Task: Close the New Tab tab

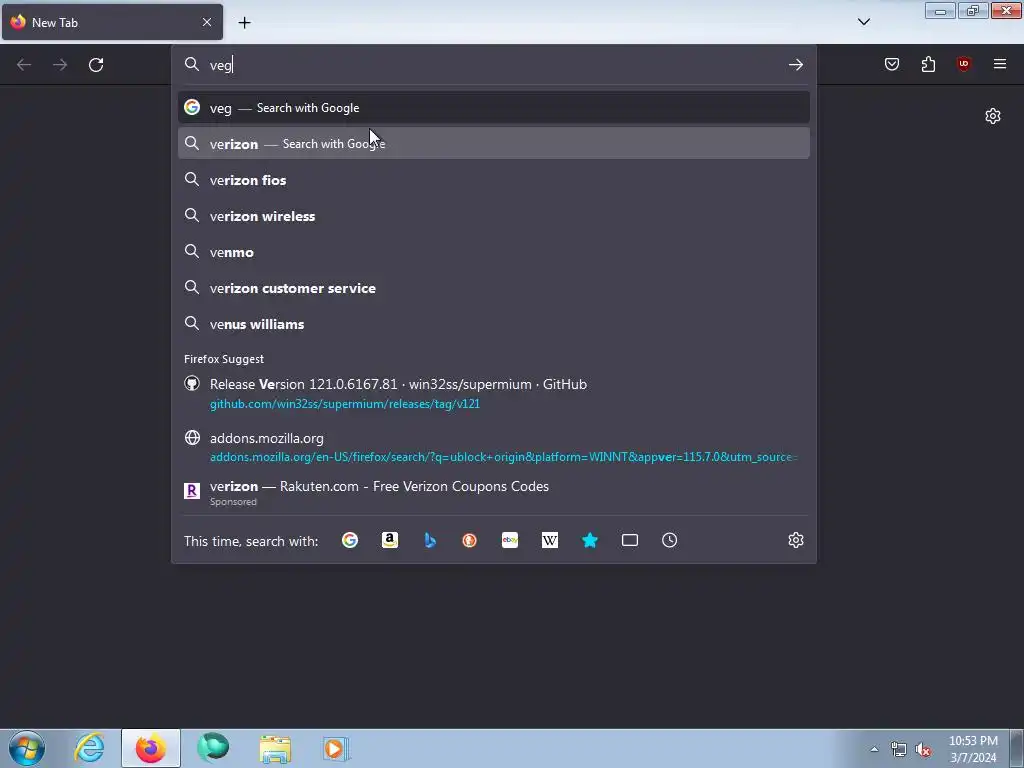Action: (x=207, y=22)
